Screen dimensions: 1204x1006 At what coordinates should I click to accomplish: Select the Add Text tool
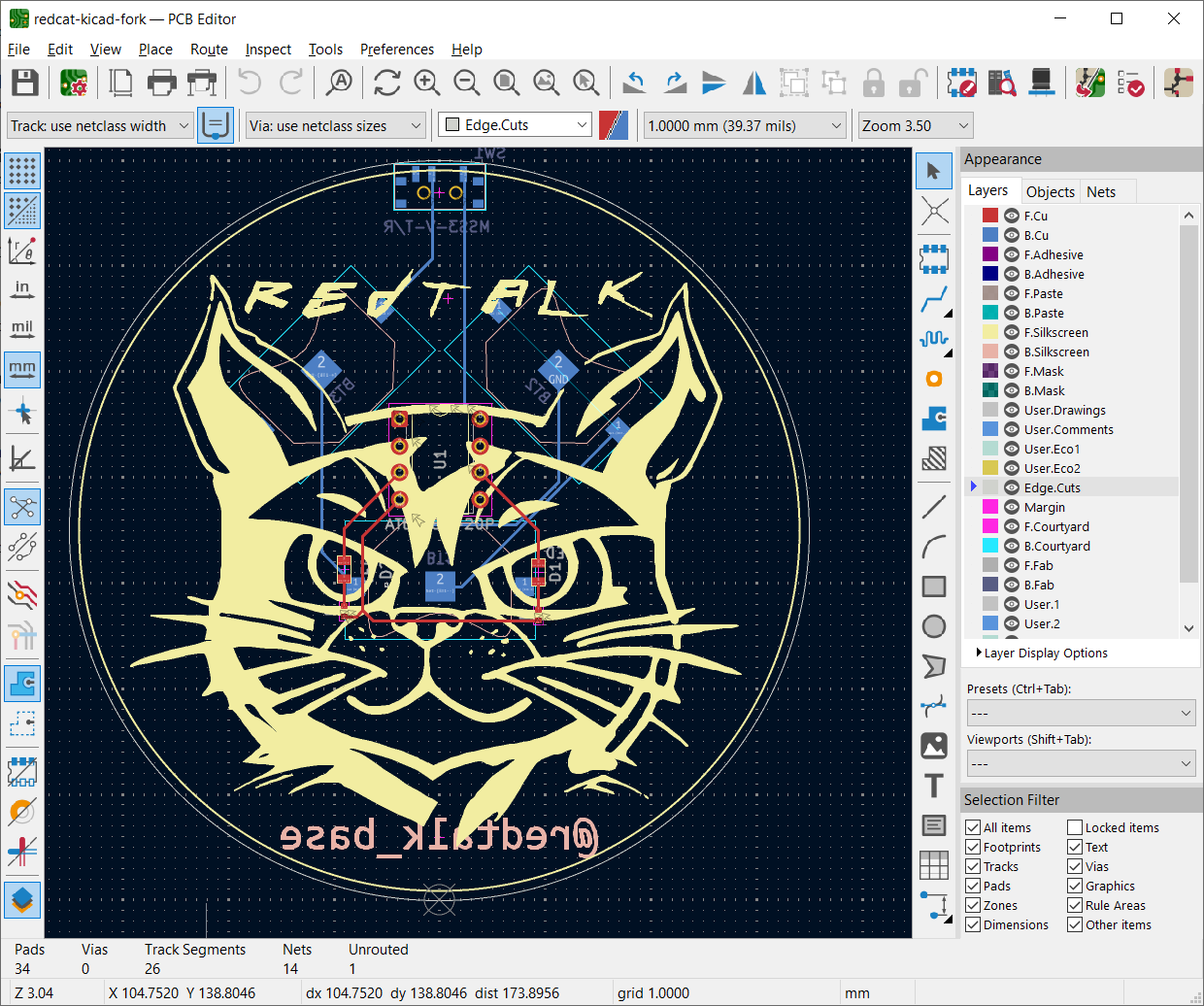click(x=934, y=786)
